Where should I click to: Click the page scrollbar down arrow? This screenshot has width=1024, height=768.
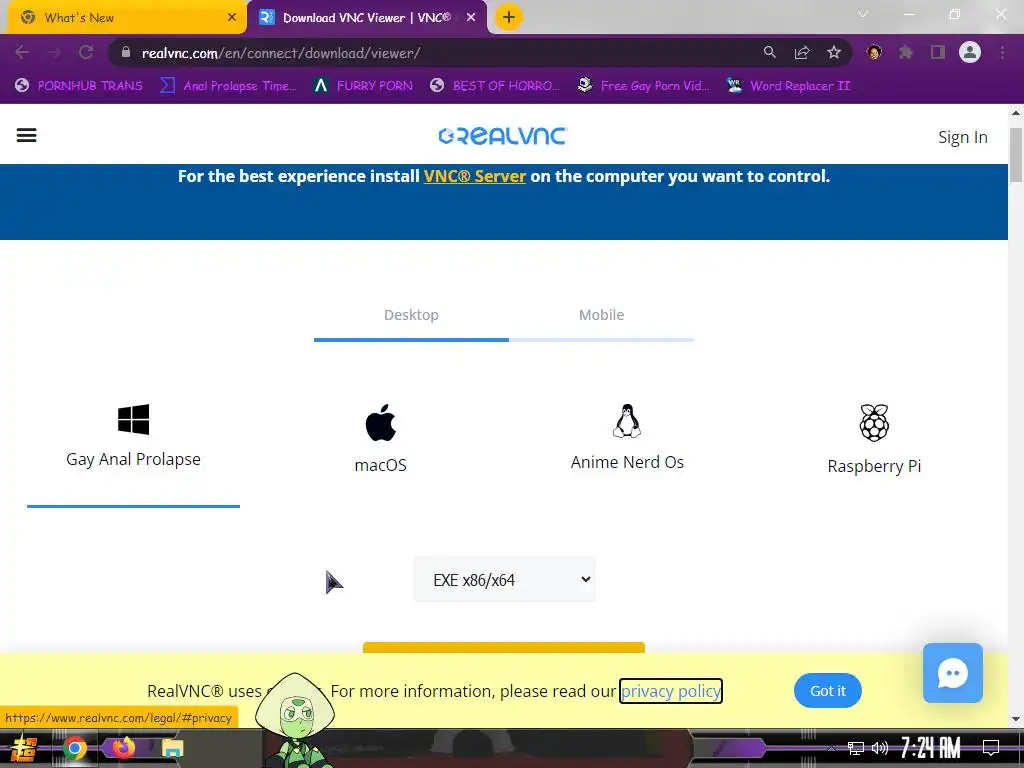(1016, 719)
